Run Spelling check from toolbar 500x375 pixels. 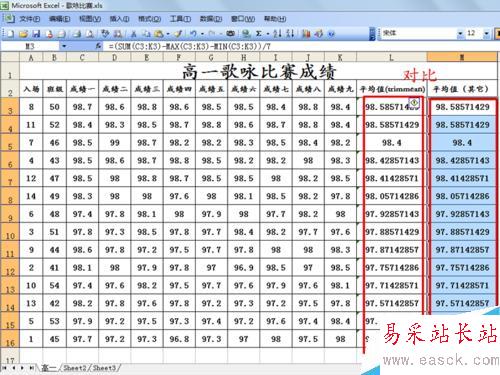click(x=105, y=33)
